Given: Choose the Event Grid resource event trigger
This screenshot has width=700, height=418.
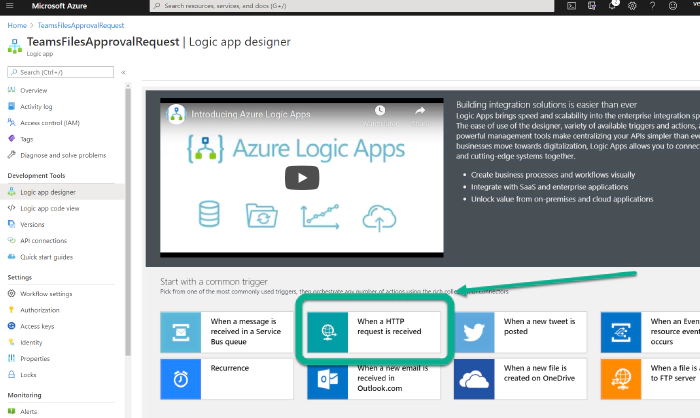Looking at the screenshot, I should tap(650, 332).
